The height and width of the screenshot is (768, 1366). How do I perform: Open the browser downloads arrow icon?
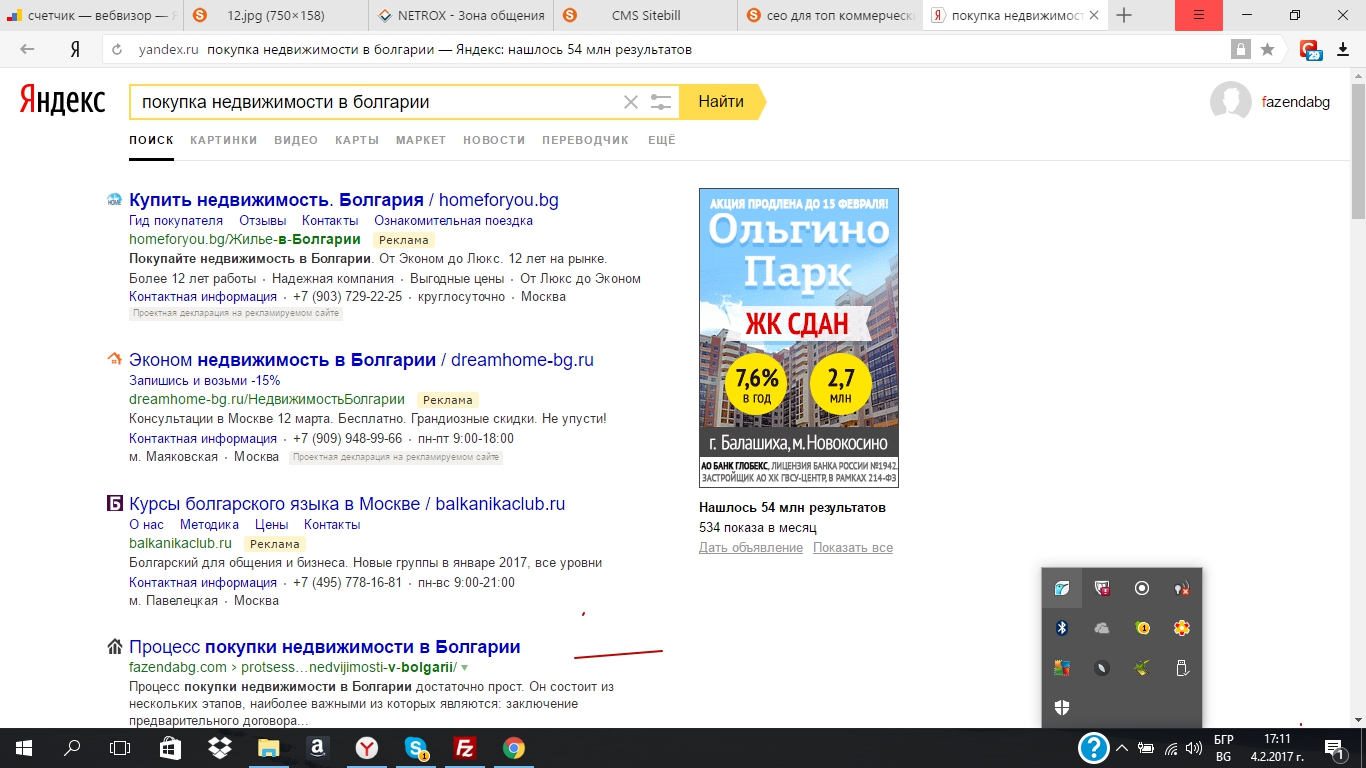1343,49
